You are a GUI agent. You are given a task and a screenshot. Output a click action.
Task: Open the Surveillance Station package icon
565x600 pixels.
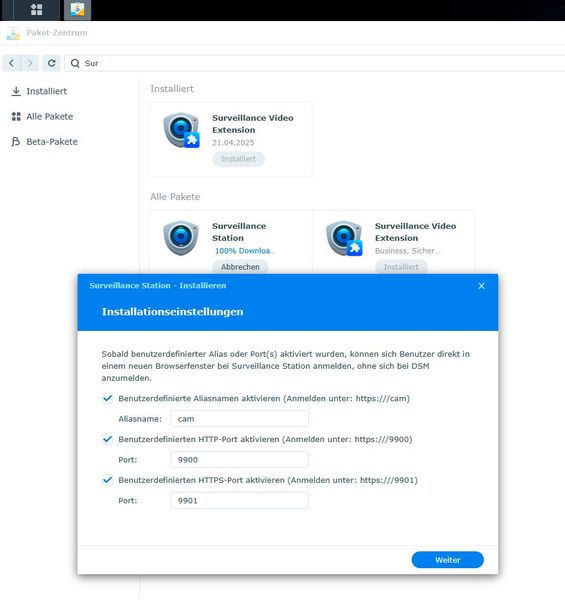pyautogui.click(x=181, y=238)
